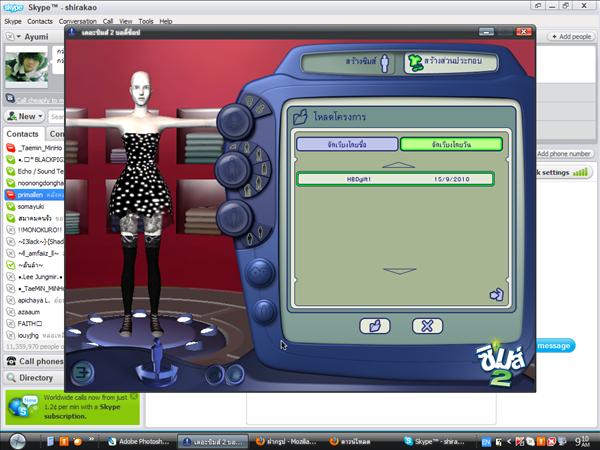
Task: Click the Sim rotate pedestal control
Action: 157,364
